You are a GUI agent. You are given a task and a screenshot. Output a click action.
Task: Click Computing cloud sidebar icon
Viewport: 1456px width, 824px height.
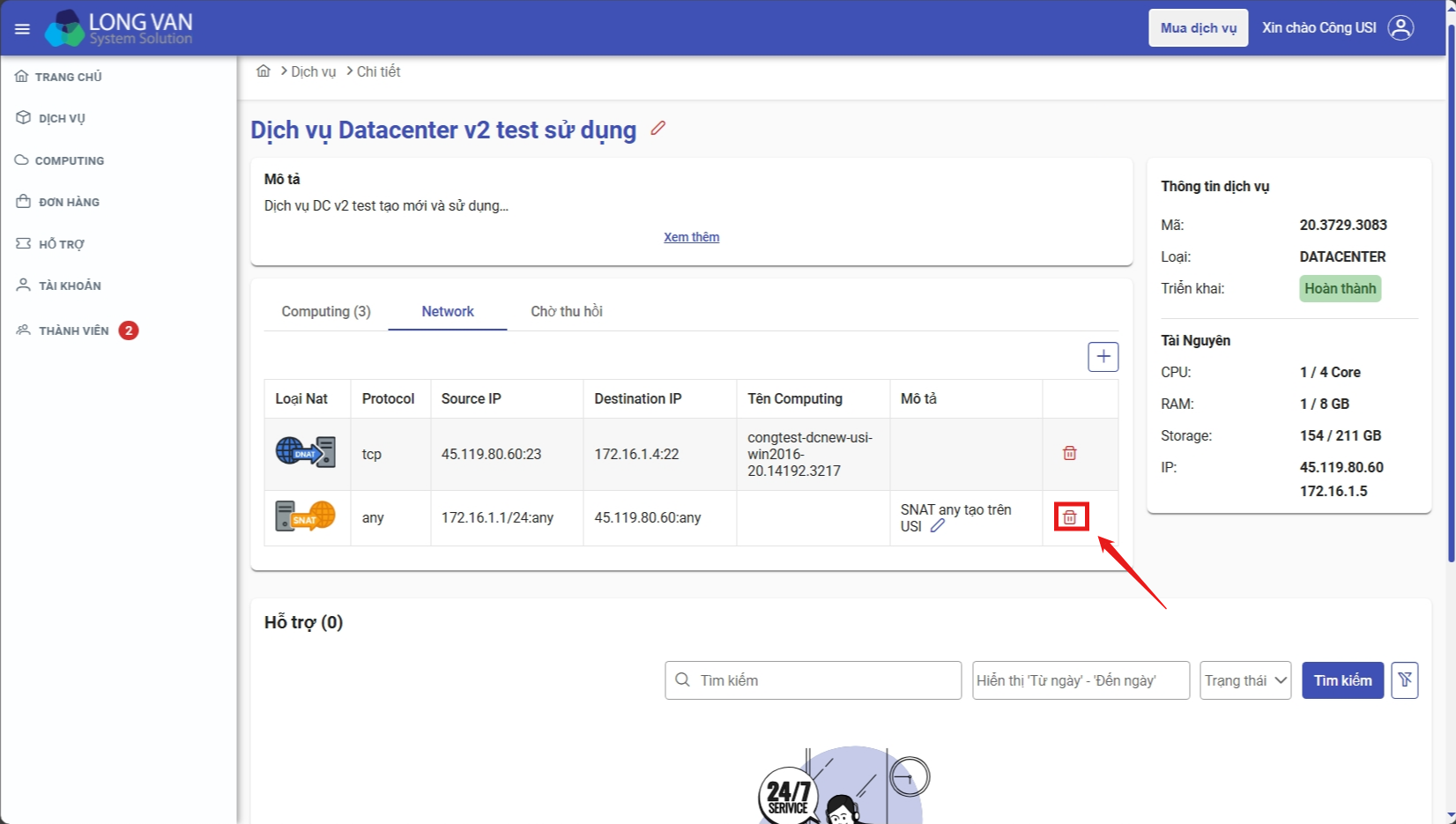point(22,160)
